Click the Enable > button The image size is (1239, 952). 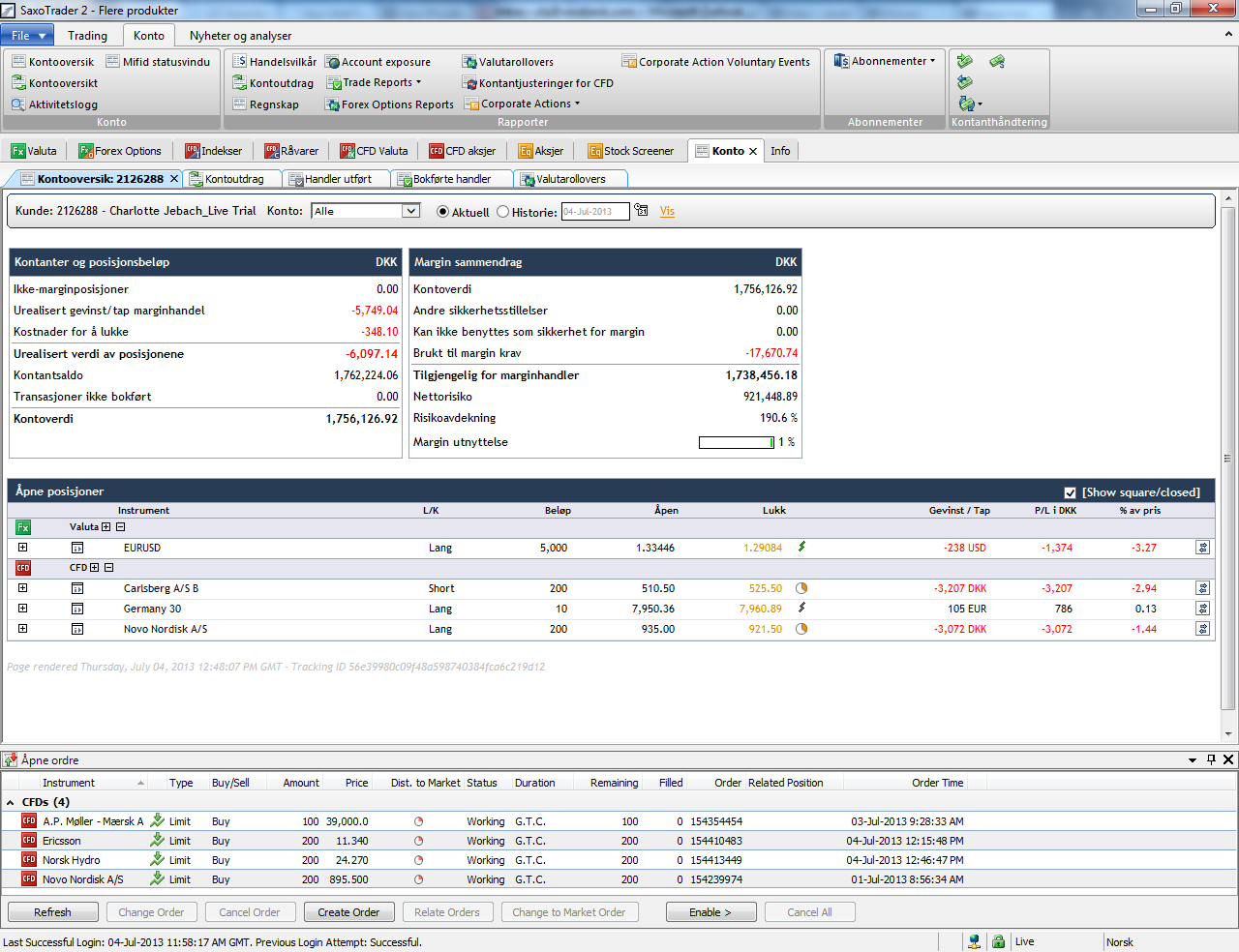tap(710, 912)
